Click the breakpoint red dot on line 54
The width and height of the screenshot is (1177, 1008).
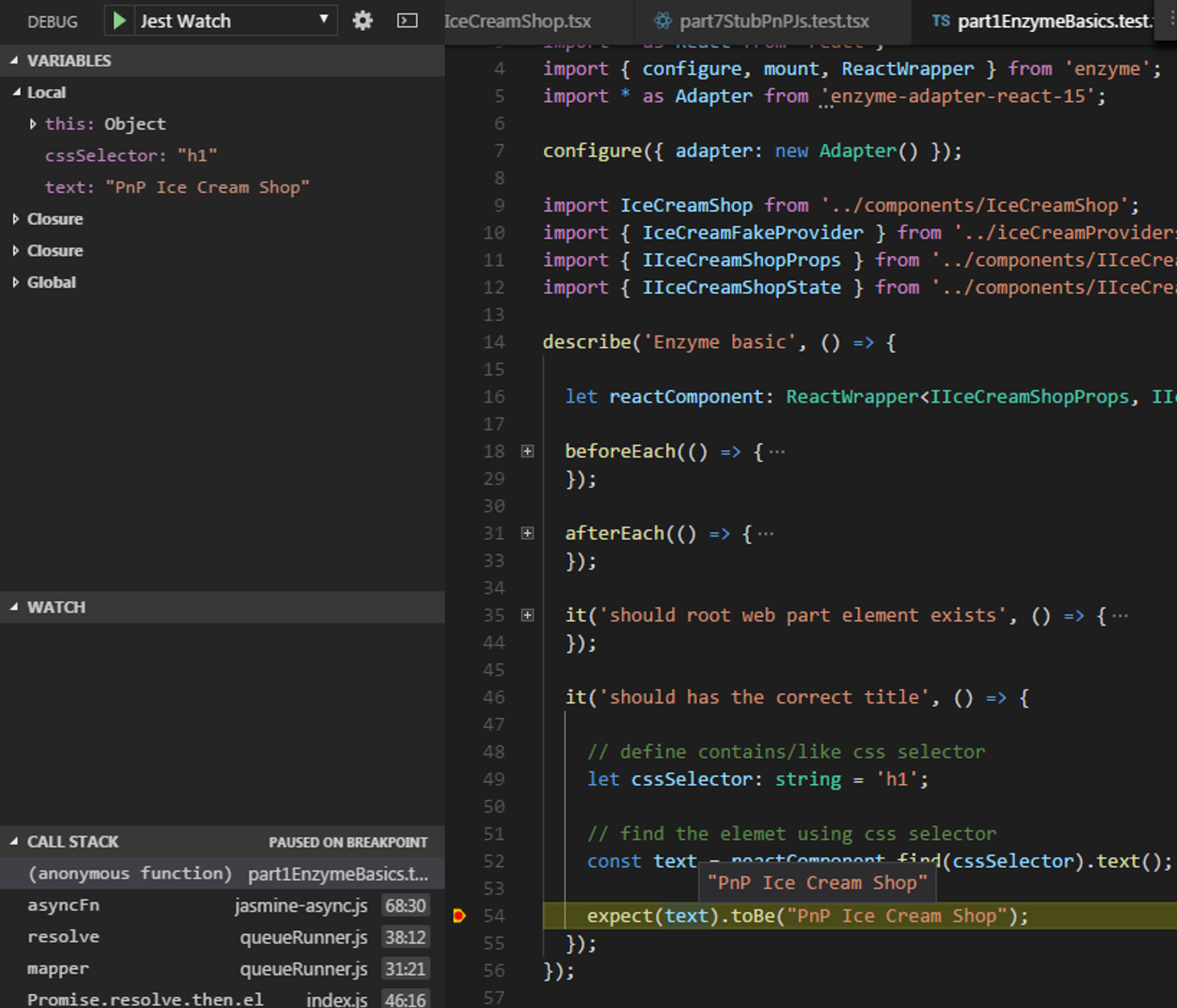pyautogui.click(x=457, y=915)
